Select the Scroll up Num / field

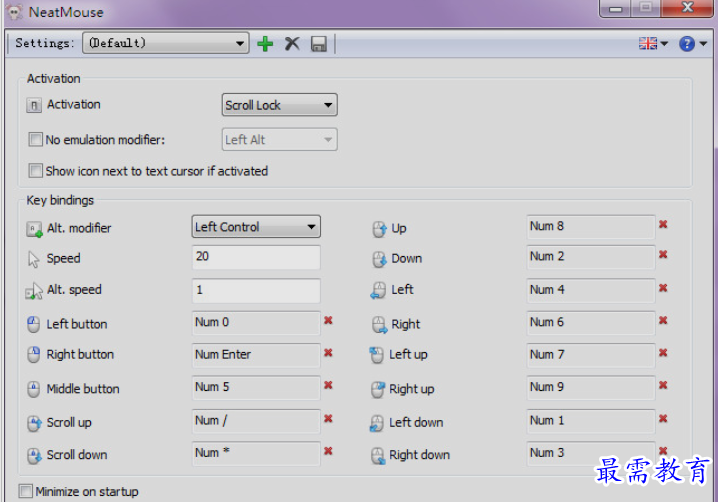point(256,421)
